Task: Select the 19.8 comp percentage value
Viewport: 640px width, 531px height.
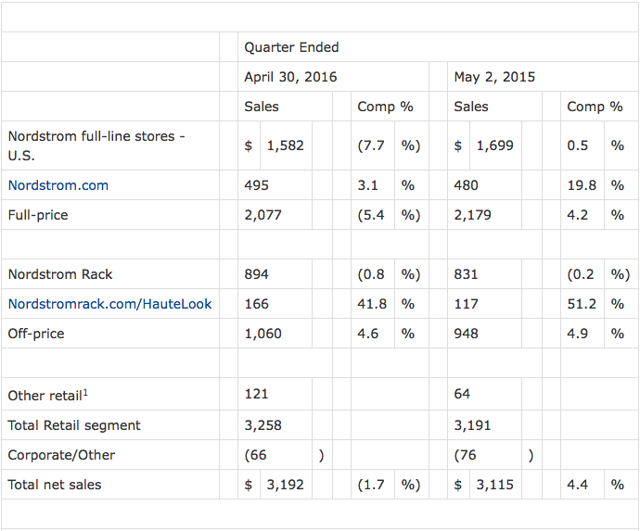Action: coord(582,185)
